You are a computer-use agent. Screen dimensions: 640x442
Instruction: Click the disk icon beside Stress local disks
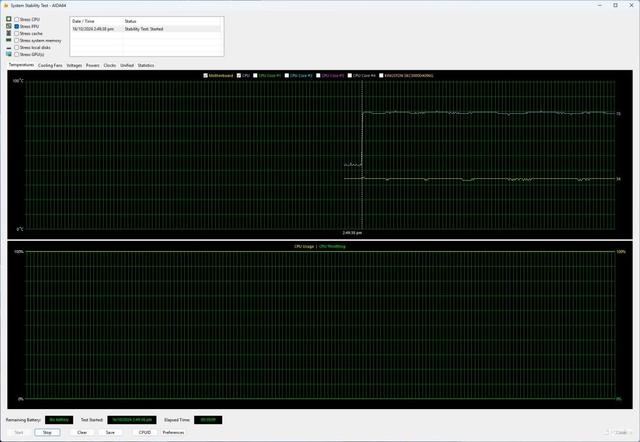[9, 48]
